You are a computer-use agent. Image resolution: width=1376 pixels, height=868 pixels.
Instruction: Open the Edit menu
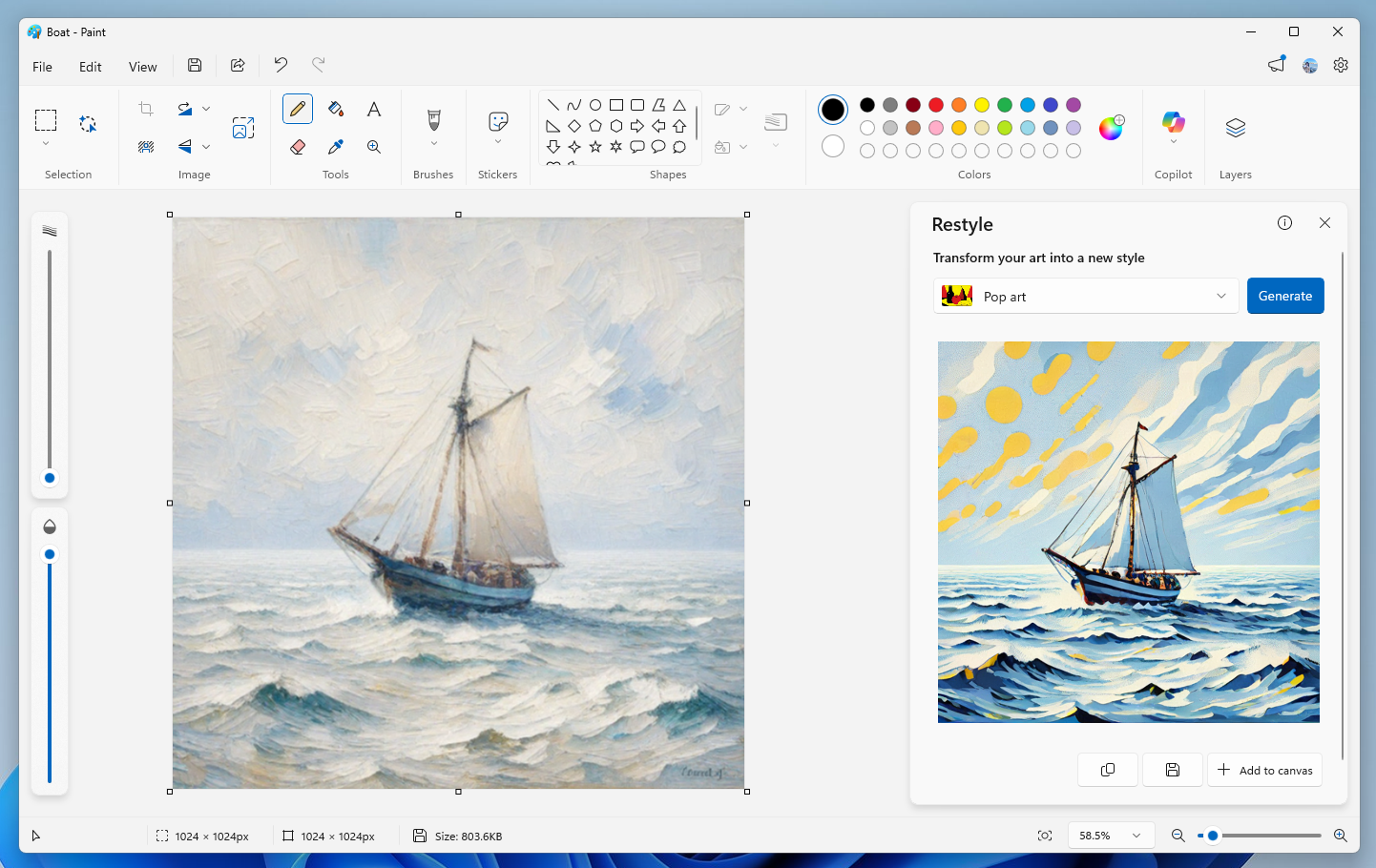pyautogui.click(x=90, y=67)
